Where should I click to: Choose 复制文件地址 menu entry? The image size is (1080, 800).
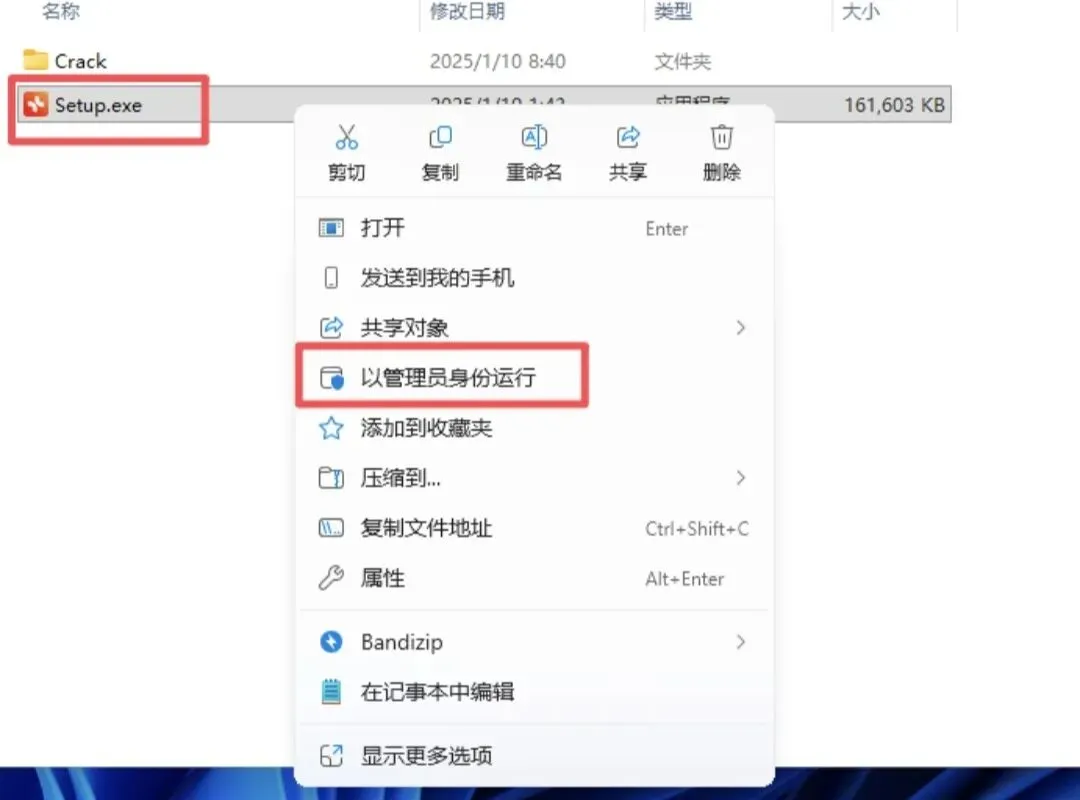point(534,528)
